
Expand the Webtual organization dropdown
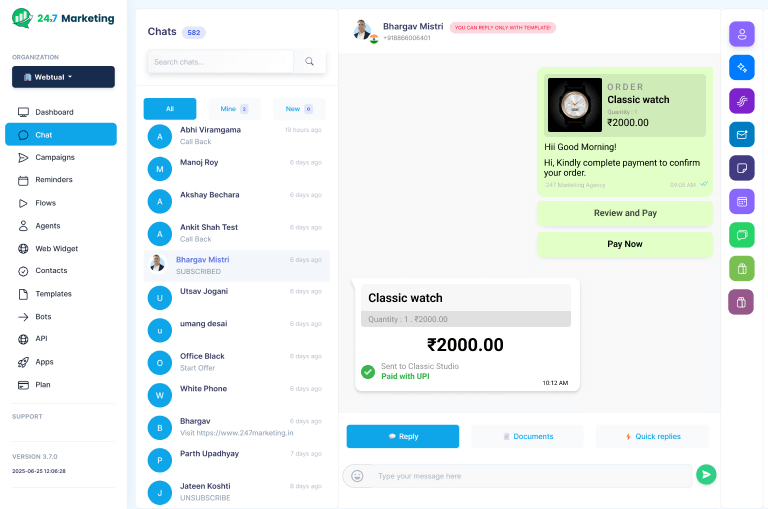63,77
